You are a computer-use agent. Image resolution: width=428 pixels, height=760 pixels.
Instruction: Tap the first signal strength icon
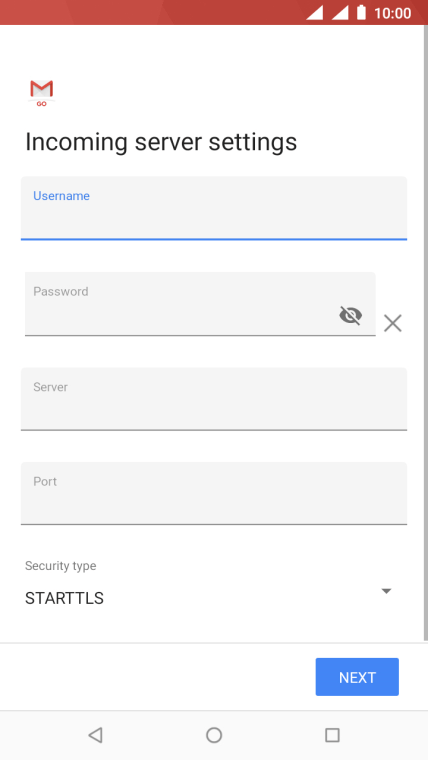click(315, 13)
